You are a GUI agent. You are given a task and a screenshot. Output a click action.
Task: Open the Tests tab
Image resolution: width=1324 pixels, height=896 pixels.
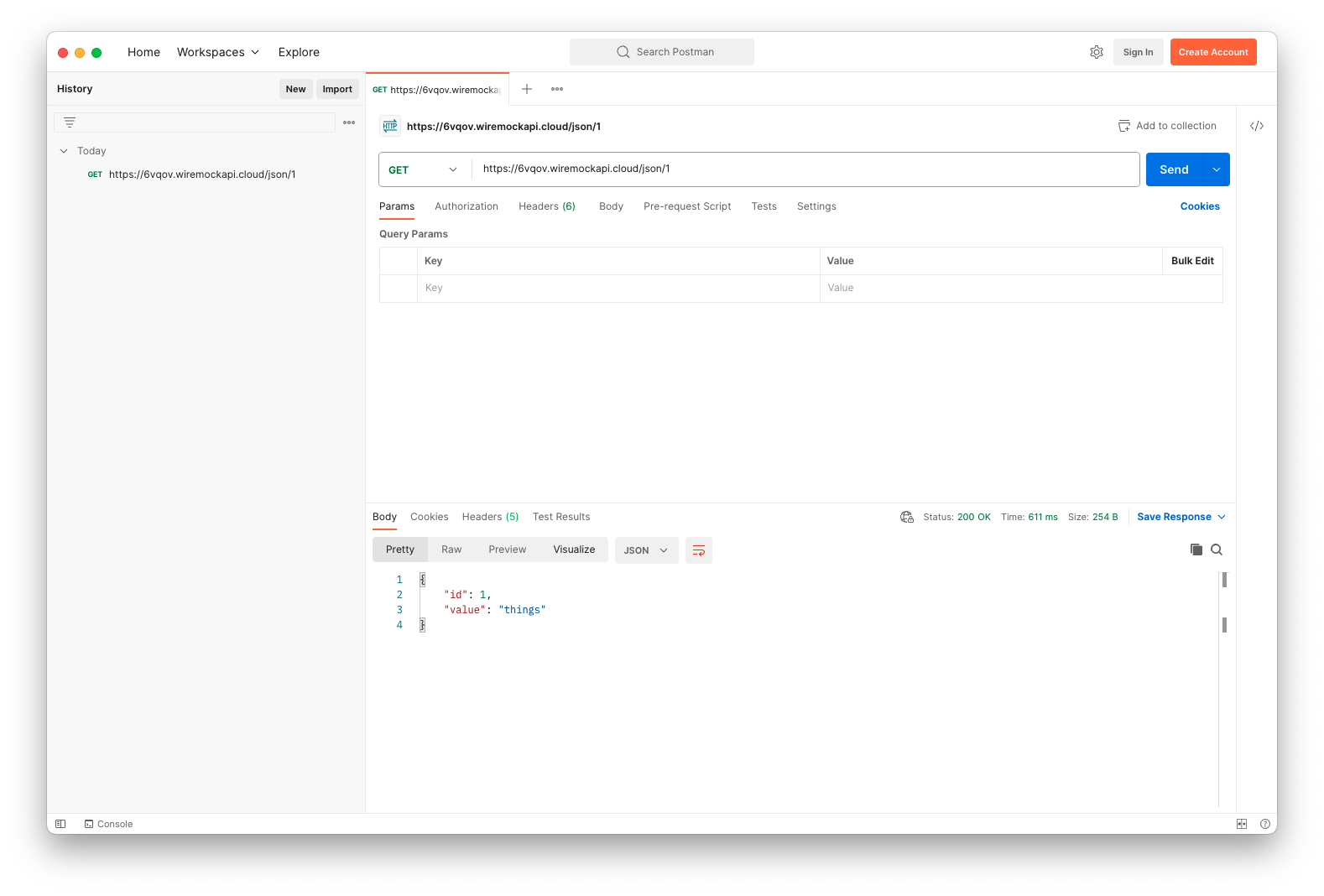pos(764,206)
